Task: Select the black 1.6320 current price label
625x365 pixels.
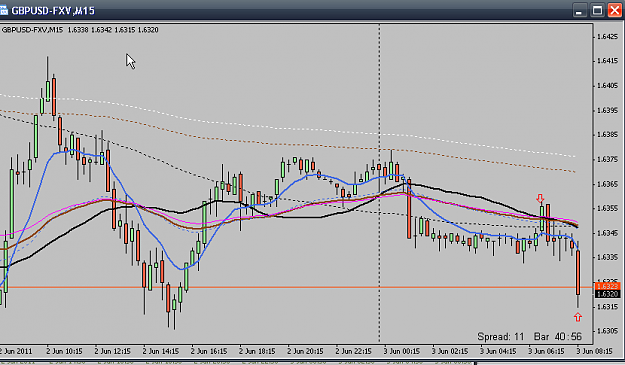Action: 607,294
